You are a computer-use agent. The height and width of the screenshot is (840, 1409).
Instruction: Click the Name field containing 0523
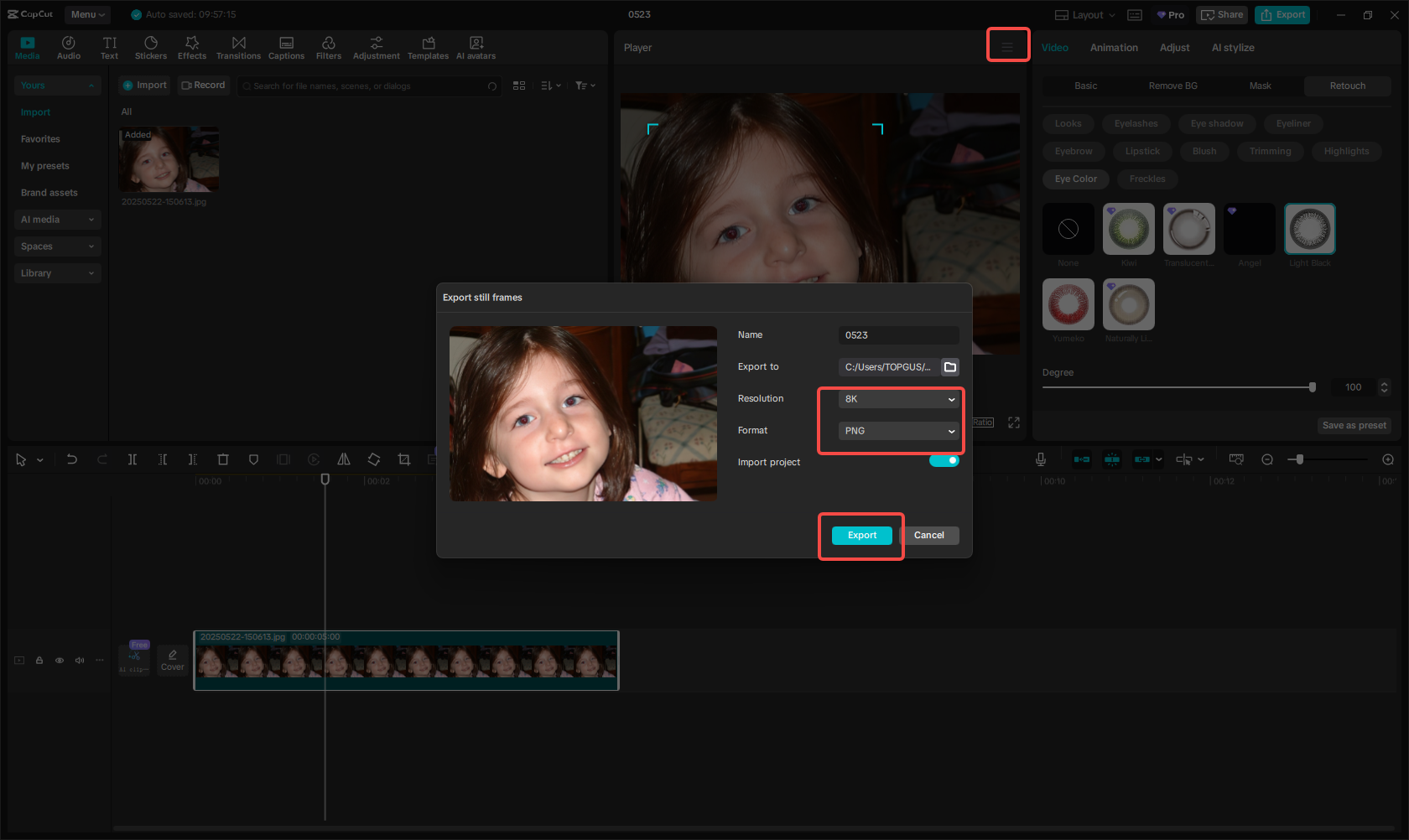(898, 335)
